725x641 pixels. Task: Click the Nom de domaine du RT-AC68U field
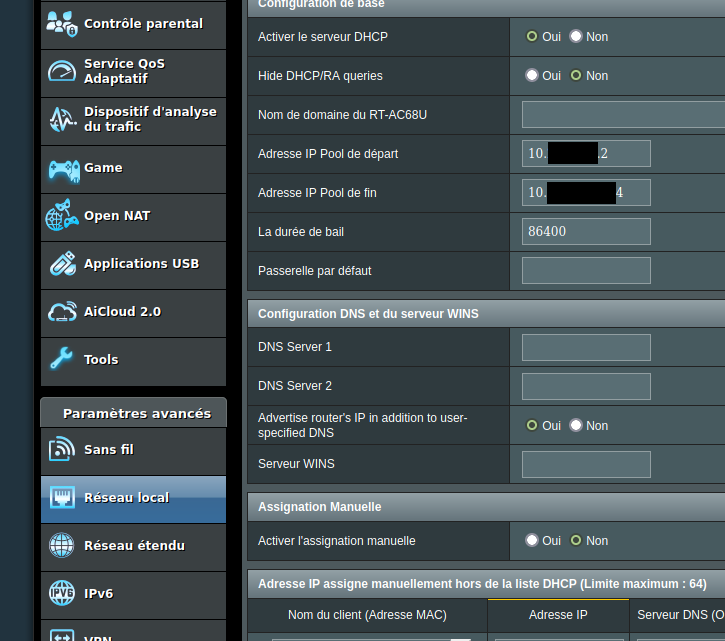click(x=623, y=115)
